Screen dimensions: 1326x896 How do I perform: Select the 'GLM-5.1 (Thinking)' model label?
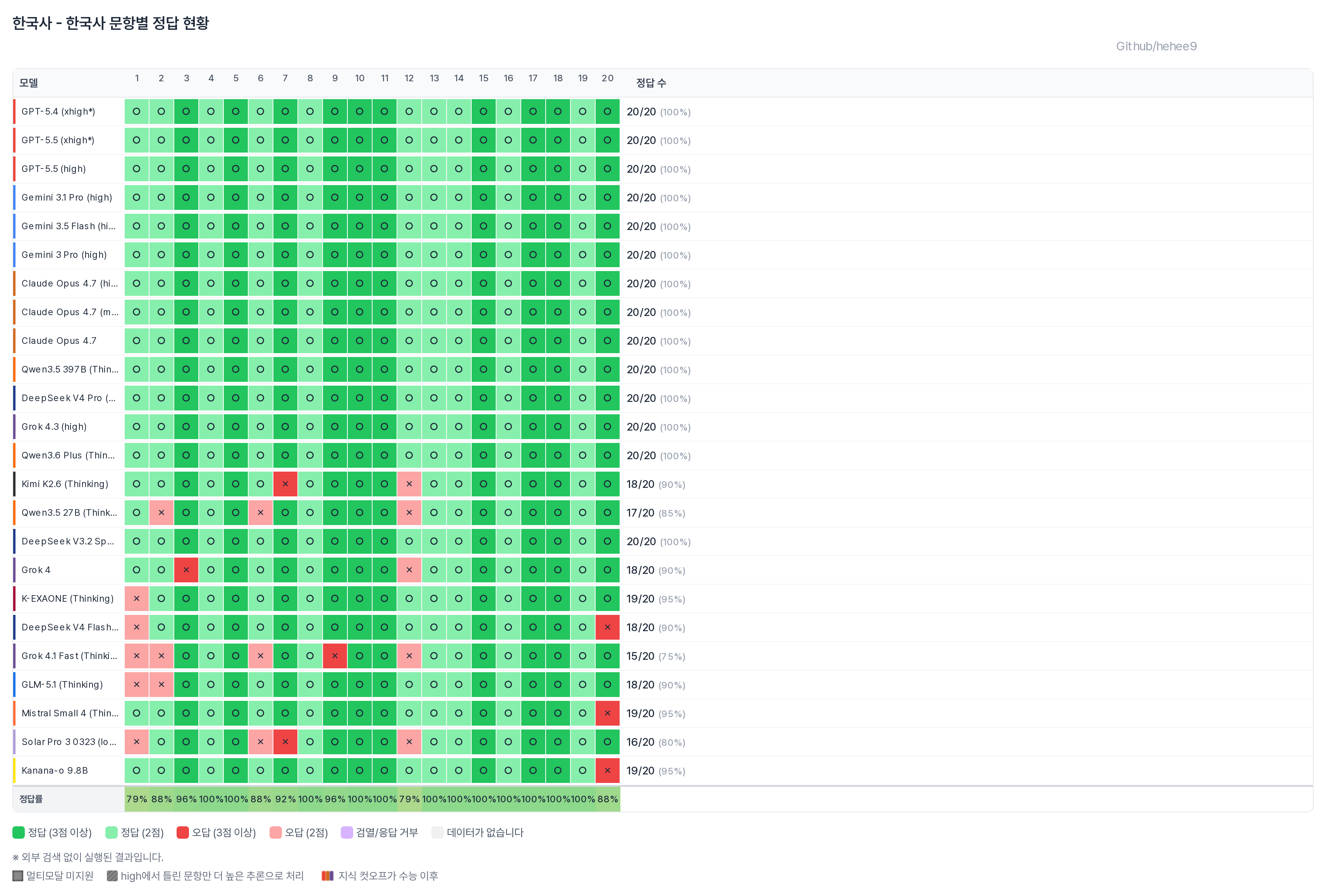[62, 685]
